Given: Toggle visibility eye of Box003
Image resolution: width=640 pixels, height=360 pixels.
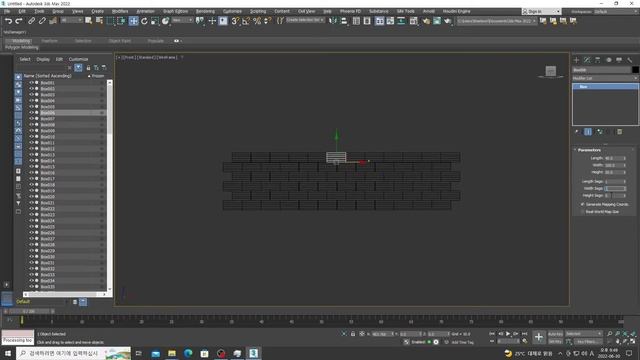Looking at the screenshot, I should tap(31, 95).
